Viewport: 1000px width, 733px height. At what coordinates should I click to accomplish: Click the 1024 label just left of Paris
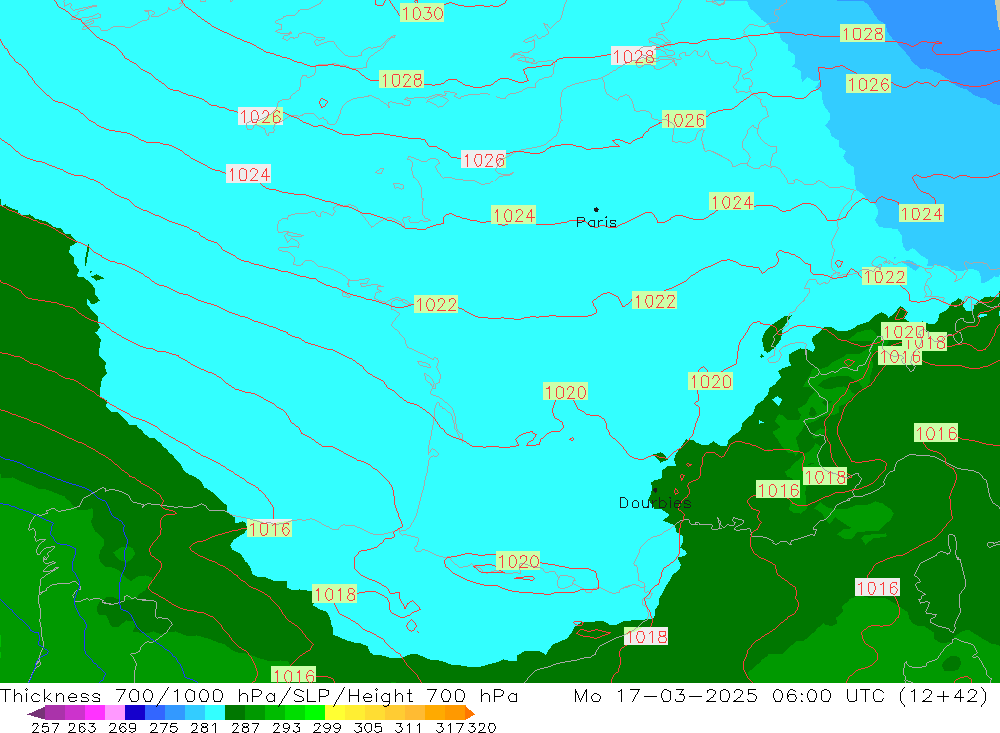coord(513,216)
